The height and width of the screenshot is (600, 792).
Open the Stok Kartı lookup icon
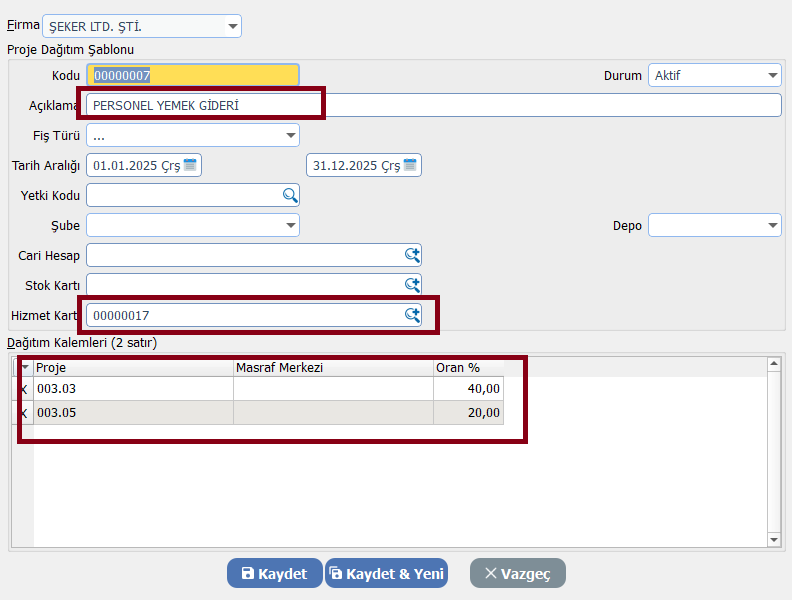coord(411,285)
